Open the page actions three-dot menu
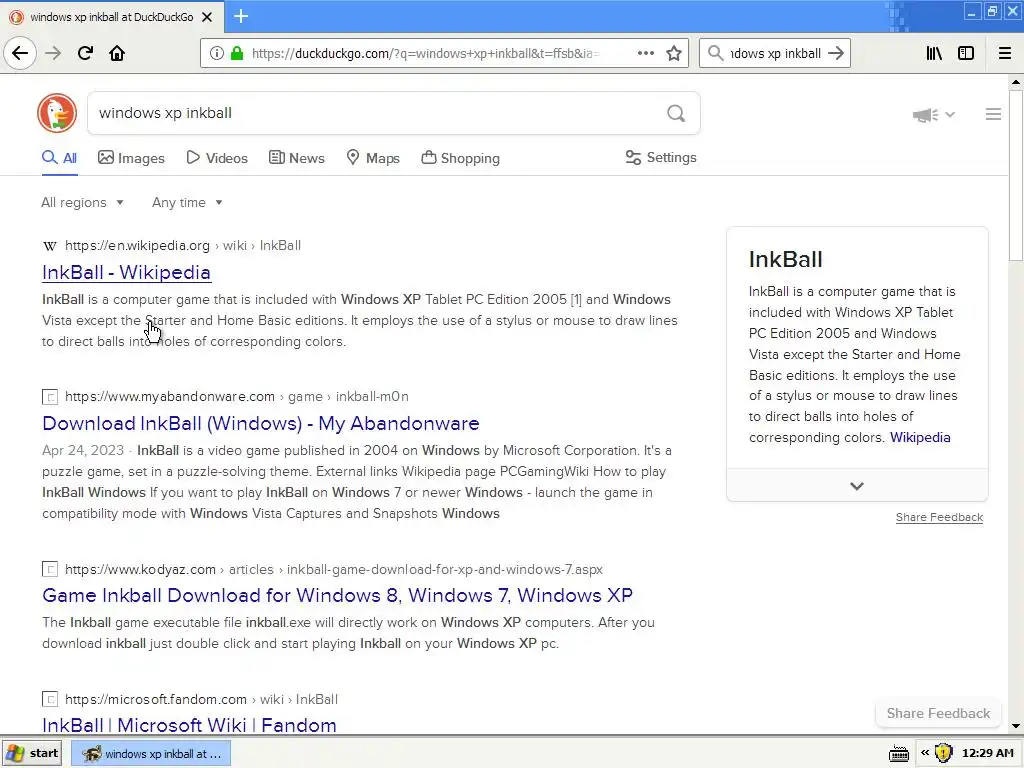1024x768 pixels. click(x=645, y=53)
